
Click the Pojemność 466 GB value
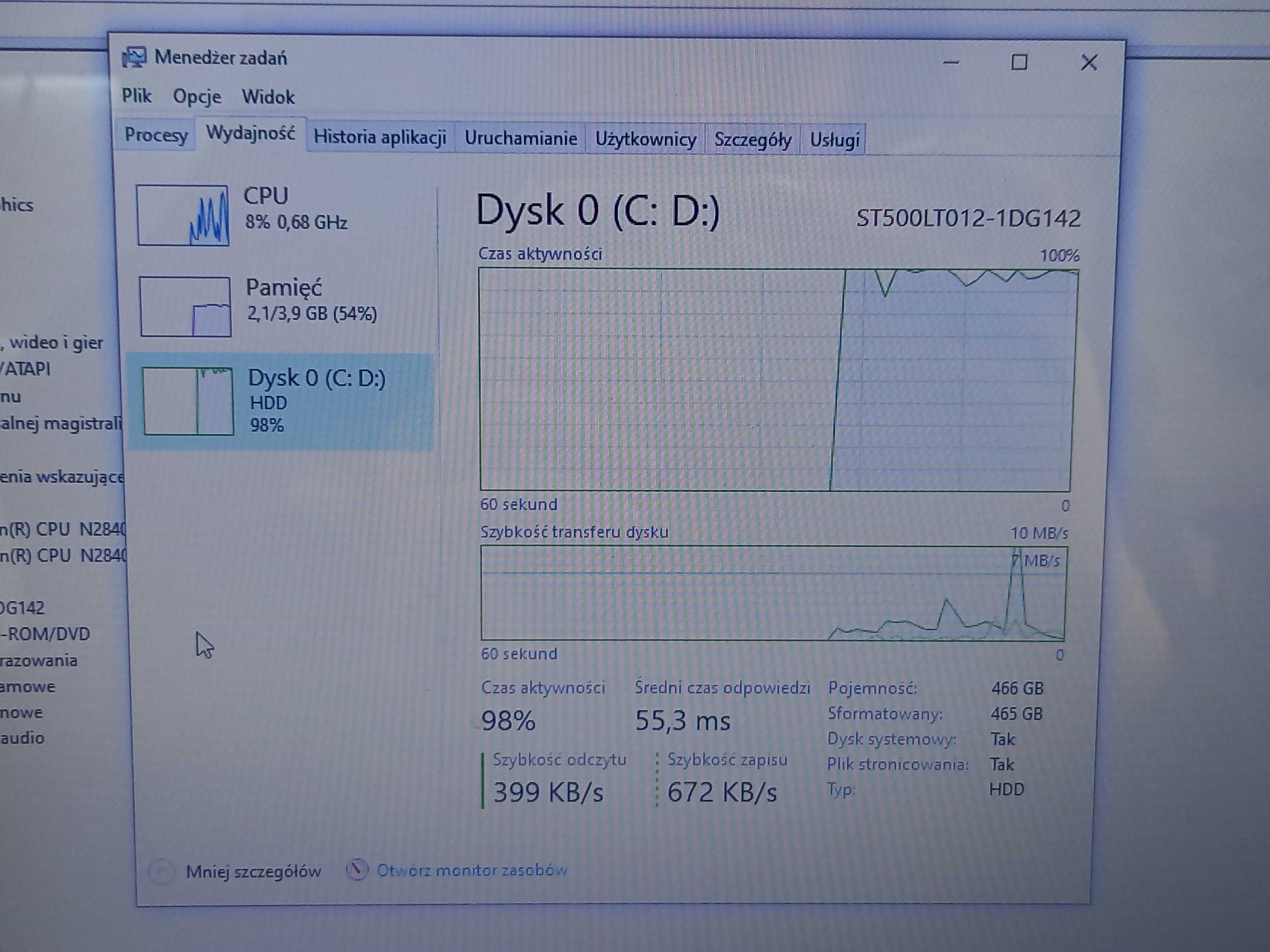pyautogui.click(x=1017, y=688)
